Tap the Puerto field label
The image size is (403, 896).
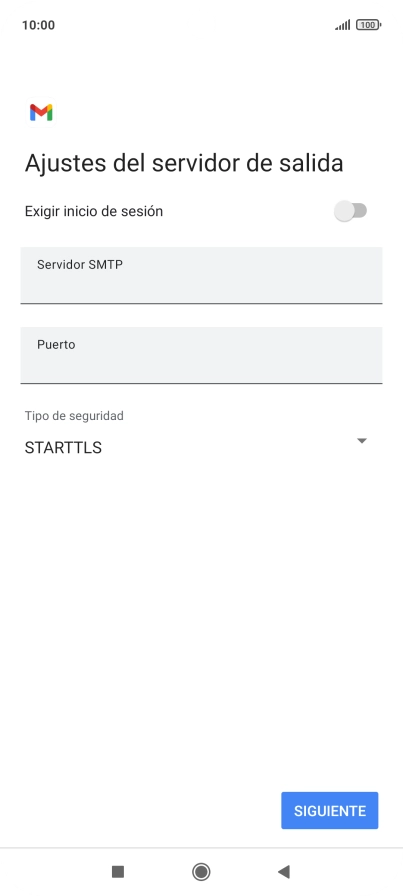[56, 345]
